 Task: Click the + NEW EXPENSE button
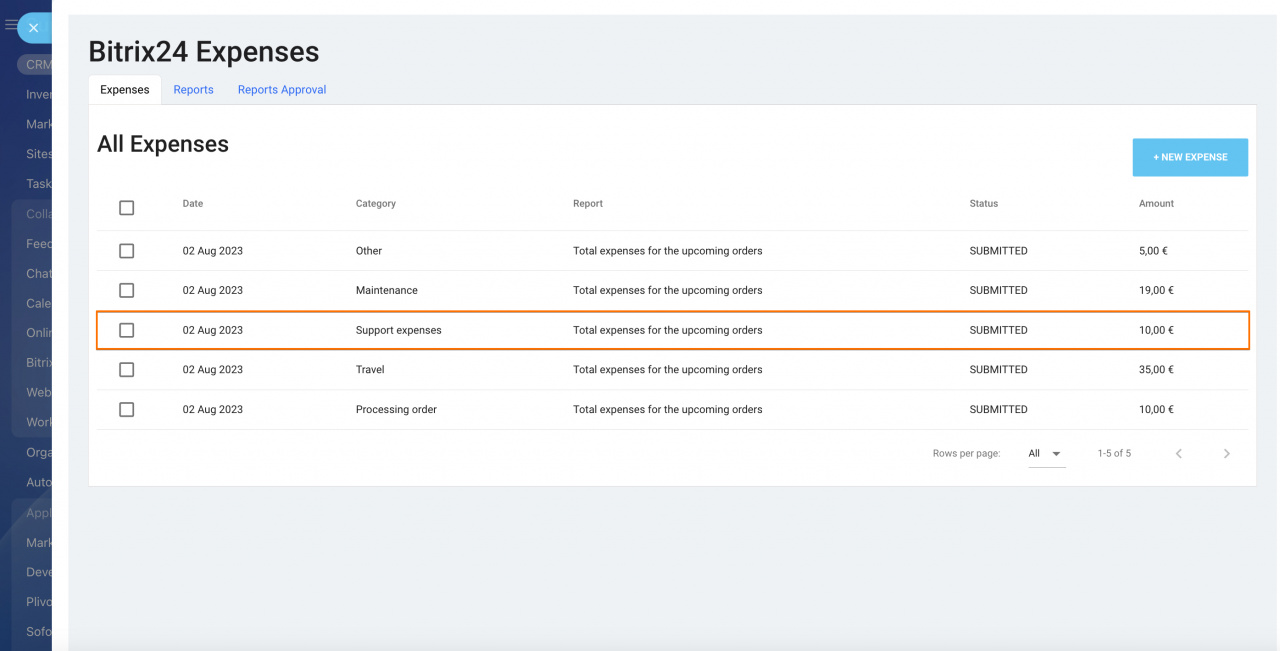[x=1190, y=157]
